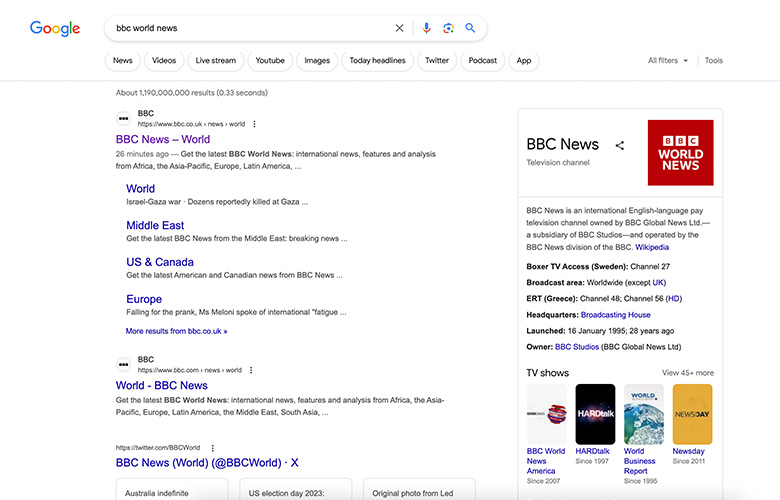The width and height of the screenshot is (780, 500).
Task: Select the Live stream filter chip
Action: [215, 61]
